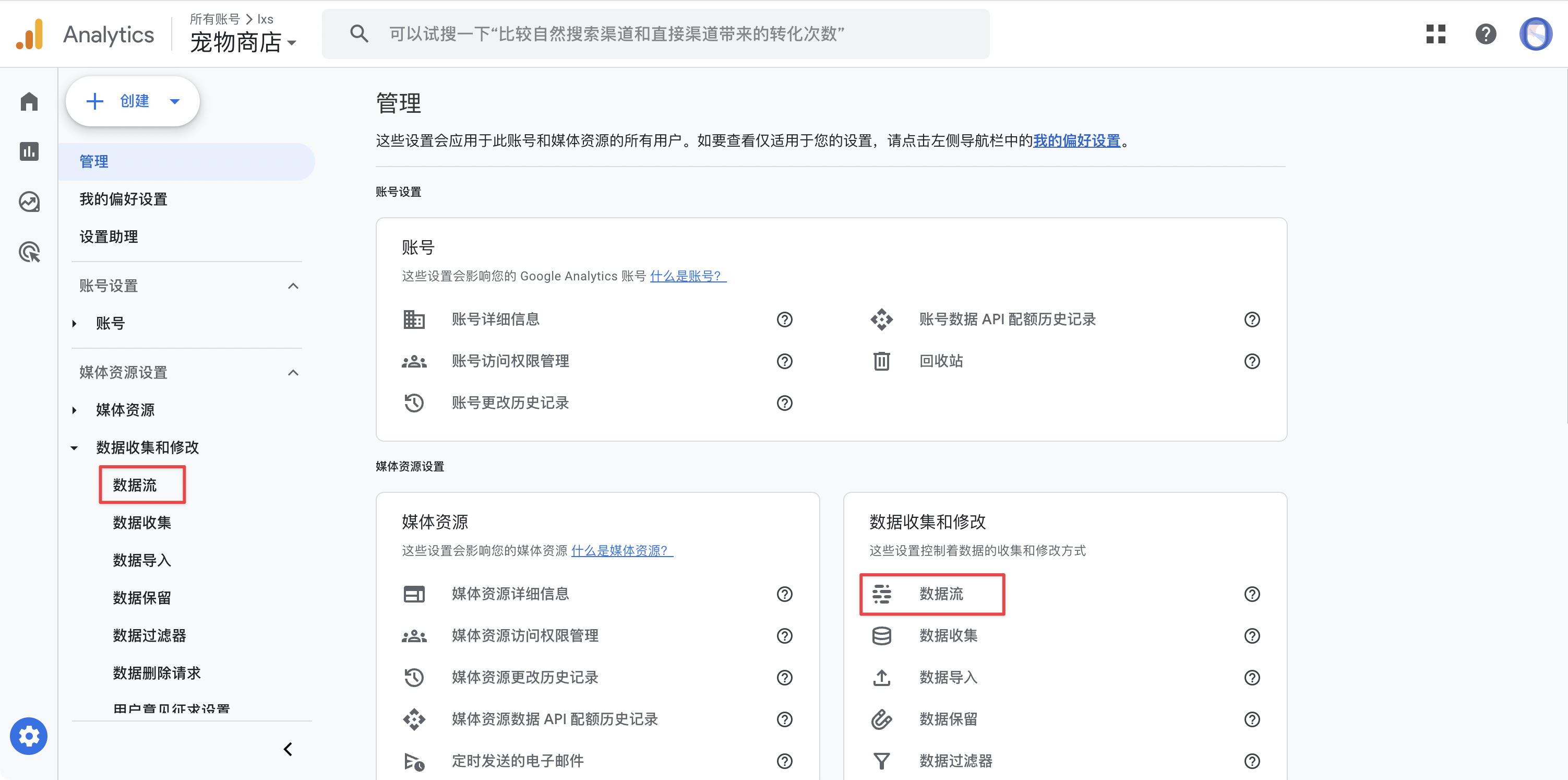Click the clock icon beside 账号更改历史记录
The width and height of the screenshot is (1568, 780).
[x=414, y=403]
